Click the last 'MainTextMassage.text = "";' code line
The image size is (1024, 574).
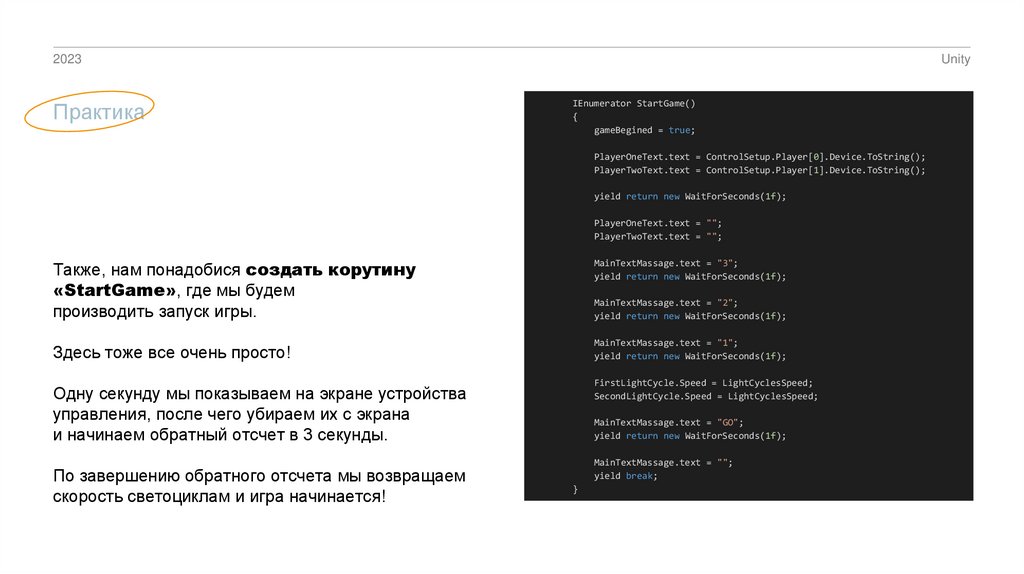coord(663,462)
